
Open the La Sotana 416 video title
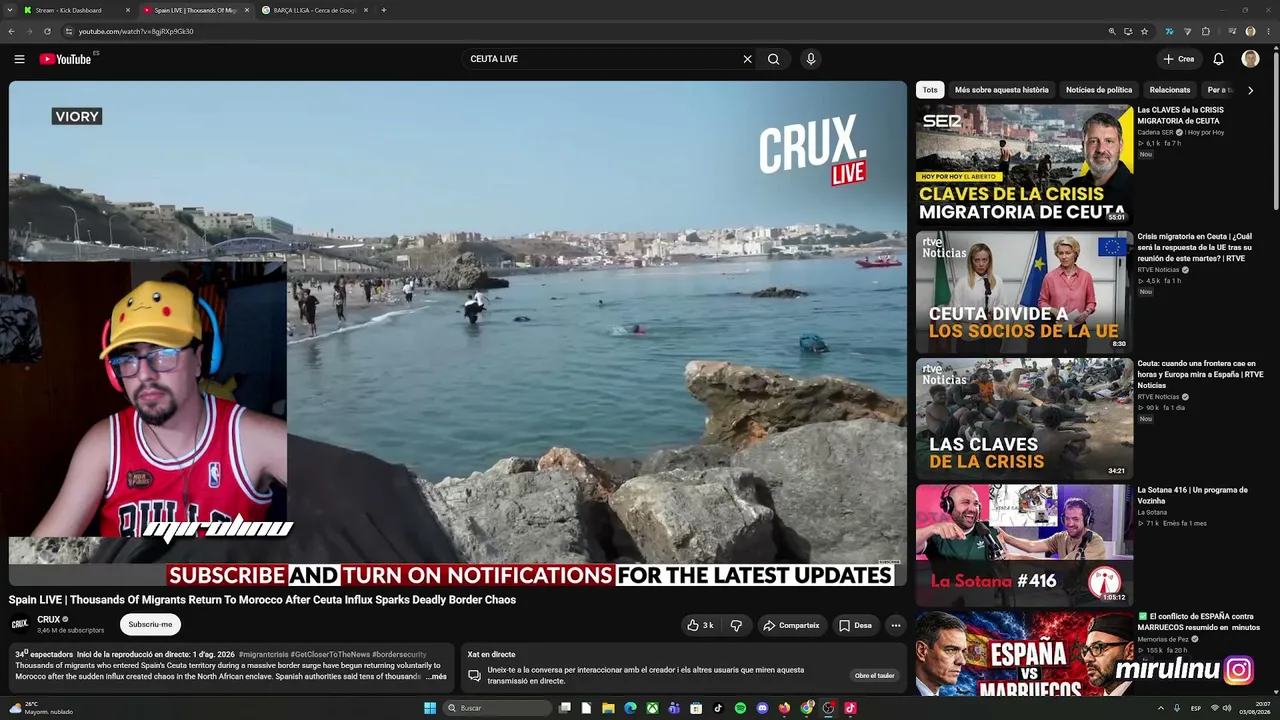tap(1192, 495)
